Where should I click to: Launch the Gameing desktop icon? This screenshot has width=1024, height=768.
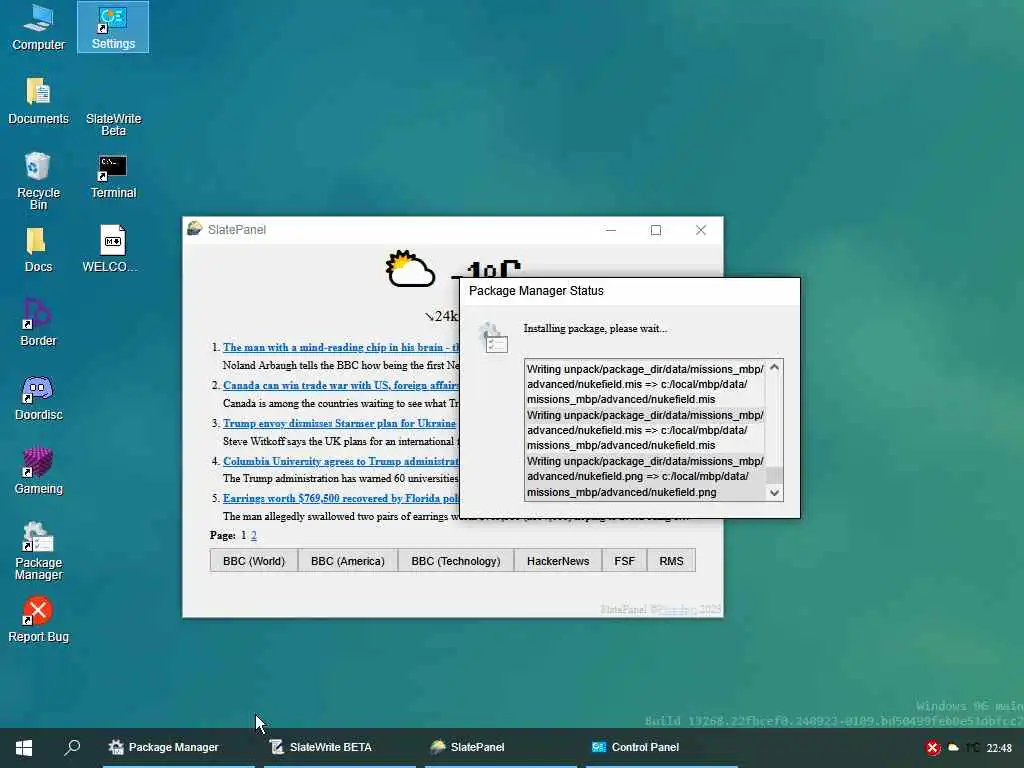click(x=39, y=472)
